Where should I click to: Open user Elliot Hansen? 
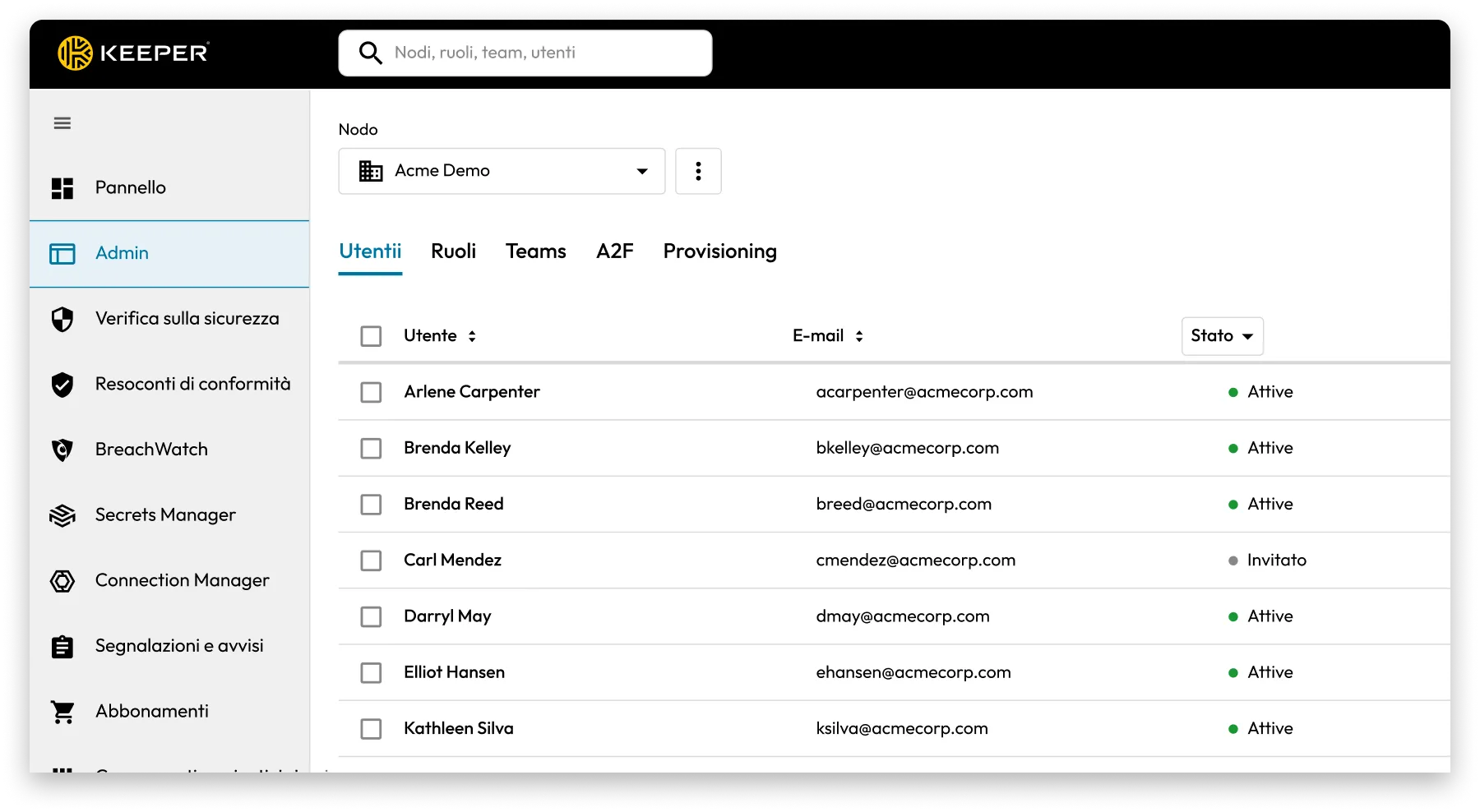click(x=454, y=672)
